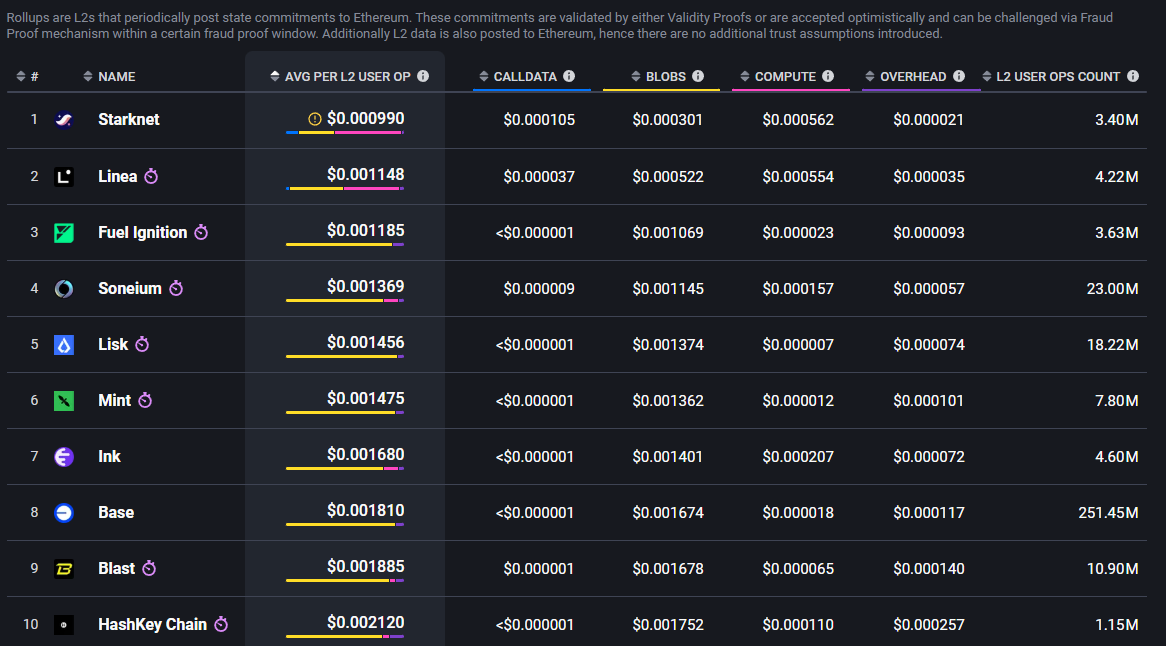The image size is (1166, 646).
Task: Click Starknet's cost breakdown bar
Action: (x=345, y=132)
